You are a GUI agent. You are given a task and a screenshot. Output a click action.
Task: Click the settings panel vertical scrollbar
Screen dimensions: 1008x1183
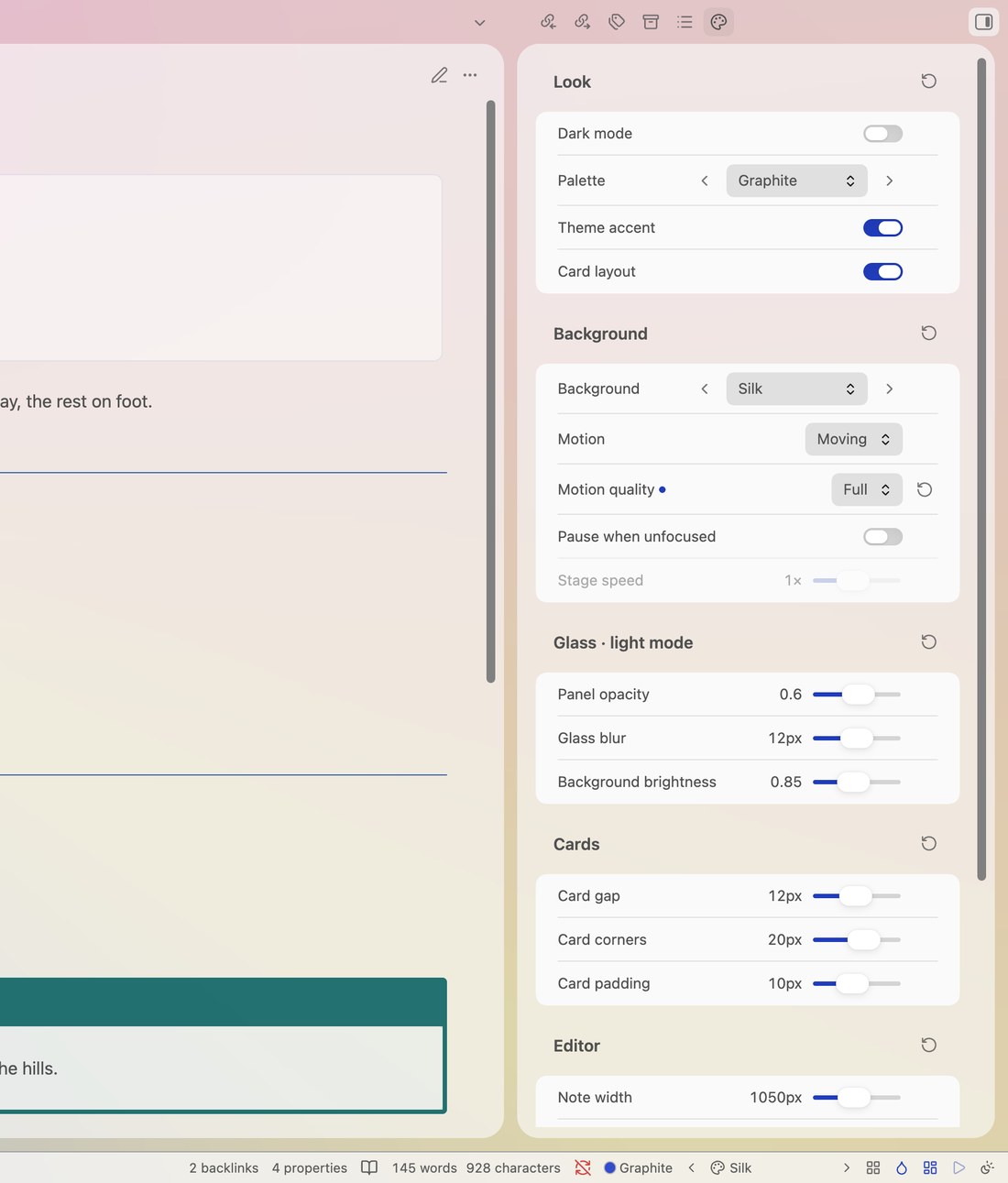981,469
